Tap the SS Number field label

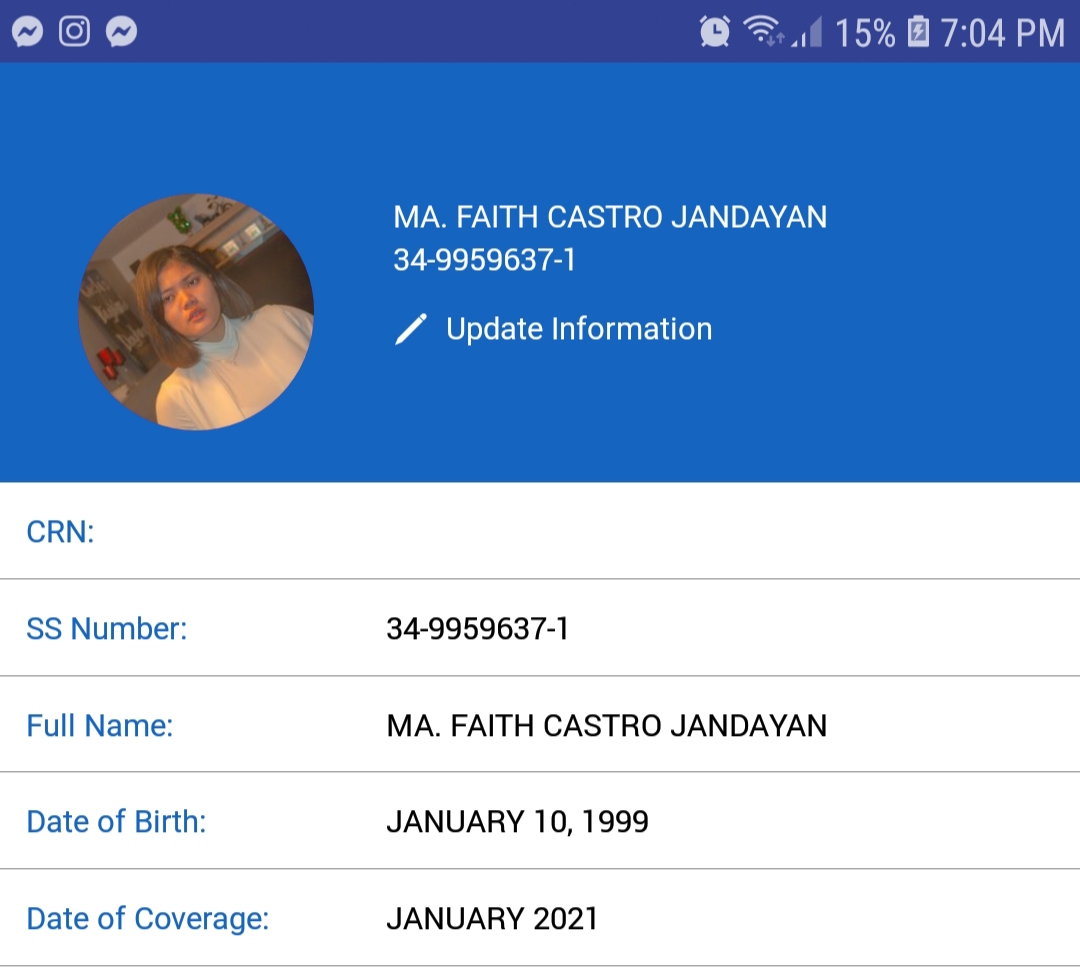[x=106, y=629]
